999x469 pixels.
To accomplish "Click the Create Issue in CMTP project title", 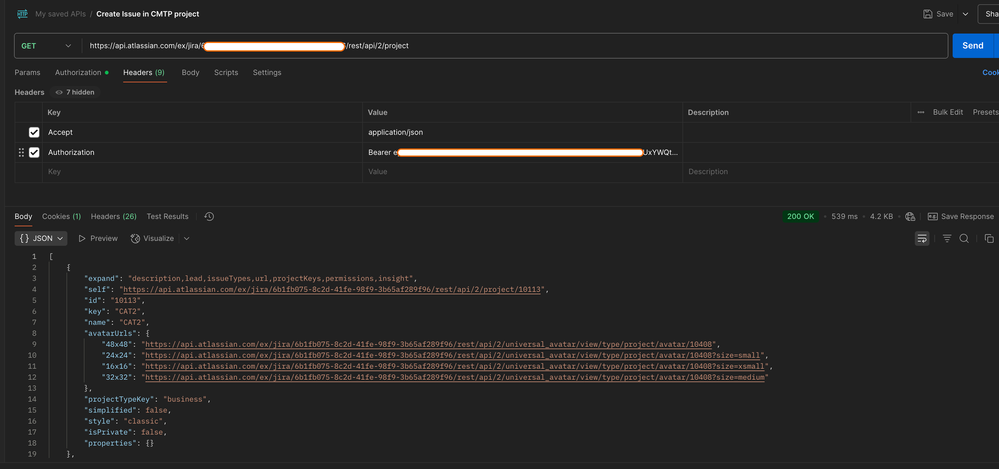I will tap(147, 14).
